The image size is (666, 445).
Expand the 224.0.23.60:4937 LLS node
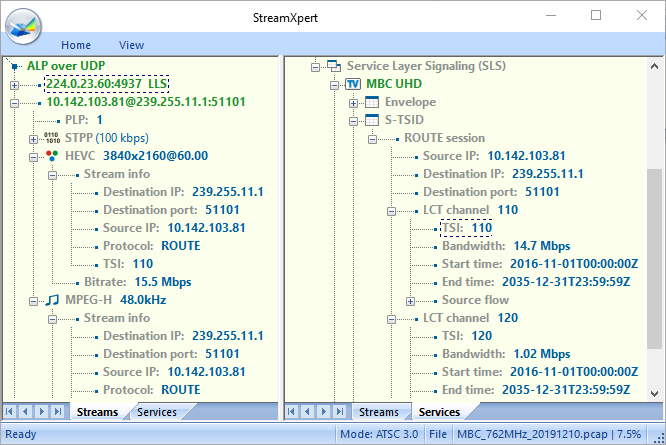point(14,84)
